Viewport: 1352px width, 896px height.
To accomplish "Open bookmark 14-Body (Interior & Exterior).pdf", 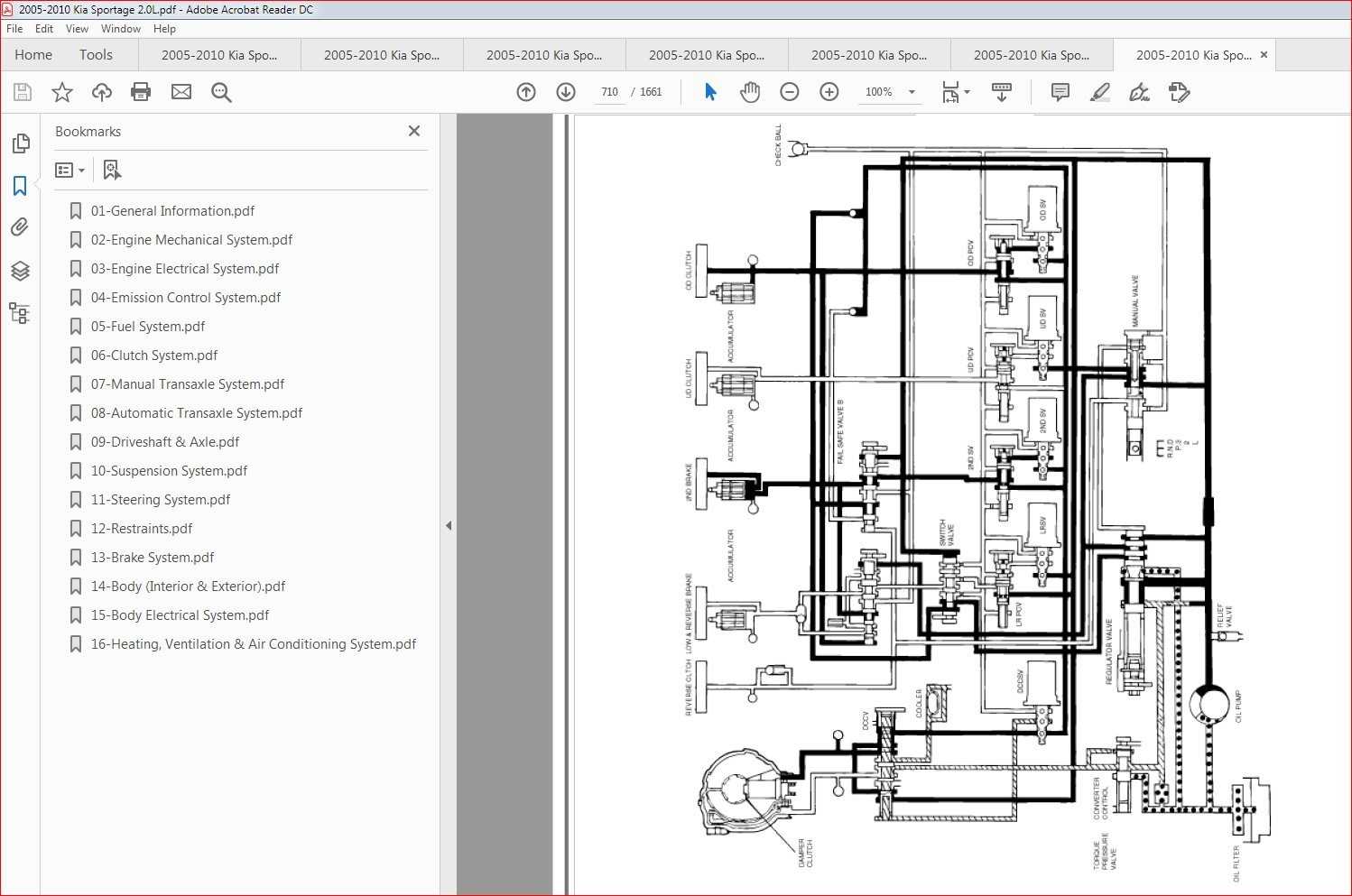I will coord(188,587).
